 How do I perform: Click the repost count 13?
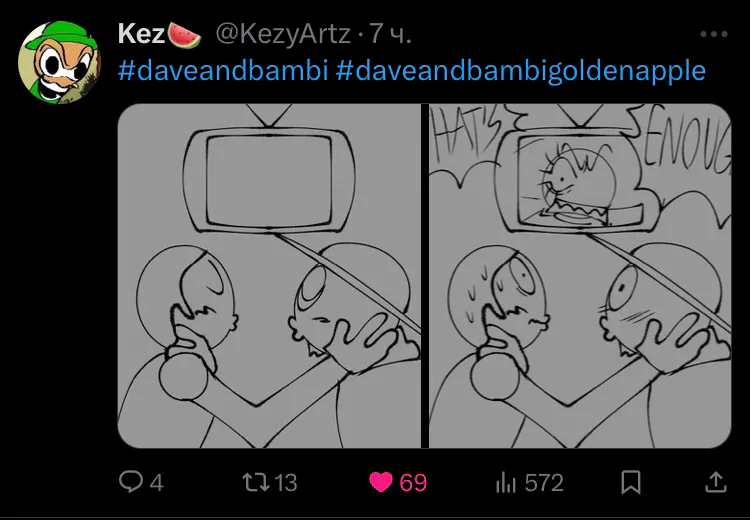click(x=286, y=483)
